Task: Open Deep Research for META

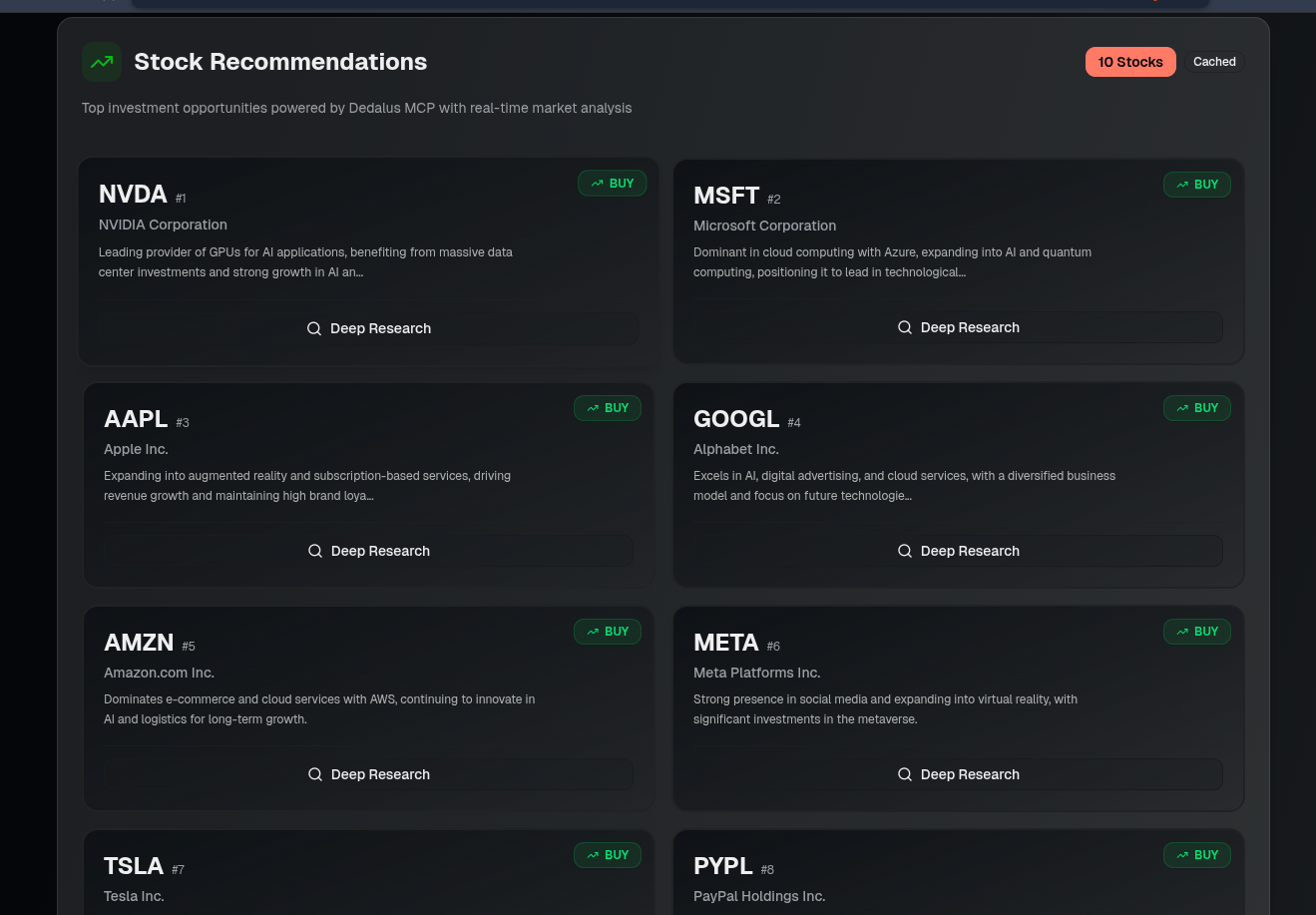Action: tap(959, 774)
